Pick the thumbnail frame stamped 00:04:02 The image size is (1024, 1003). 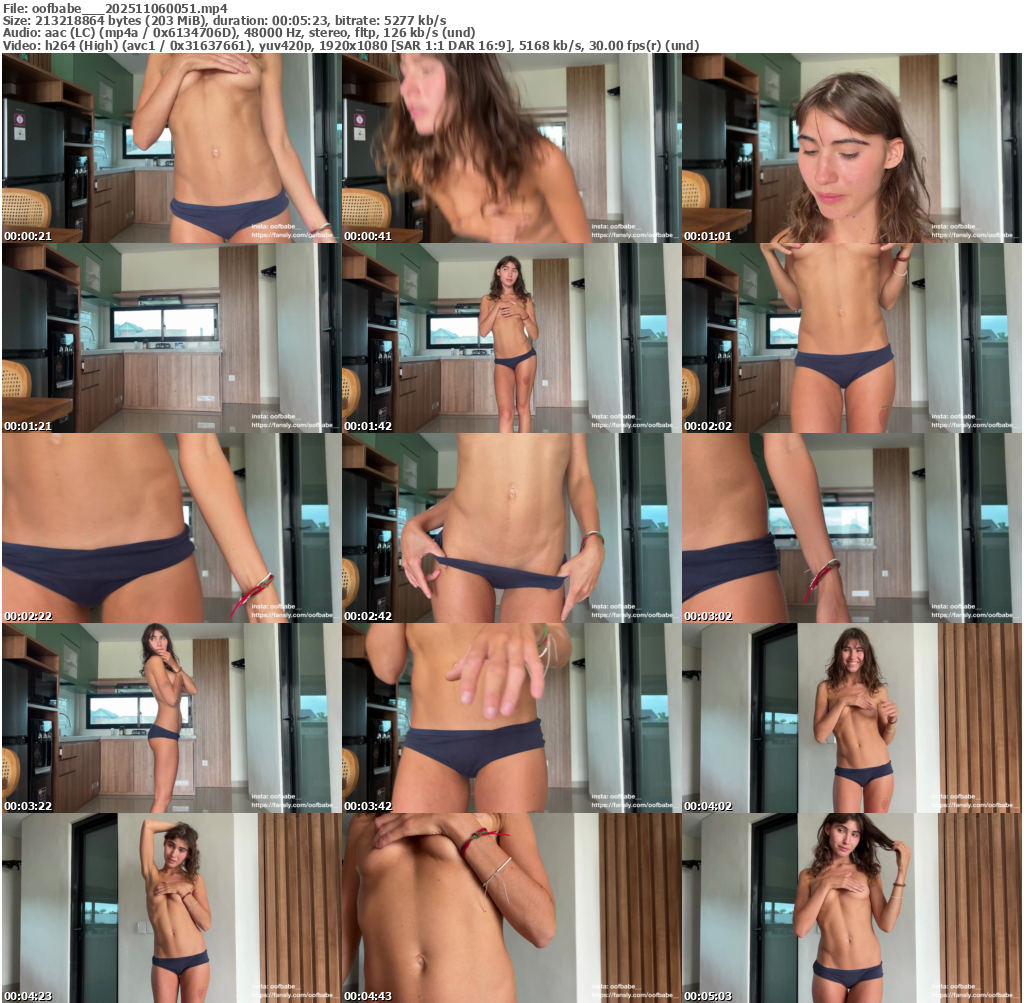852,718
